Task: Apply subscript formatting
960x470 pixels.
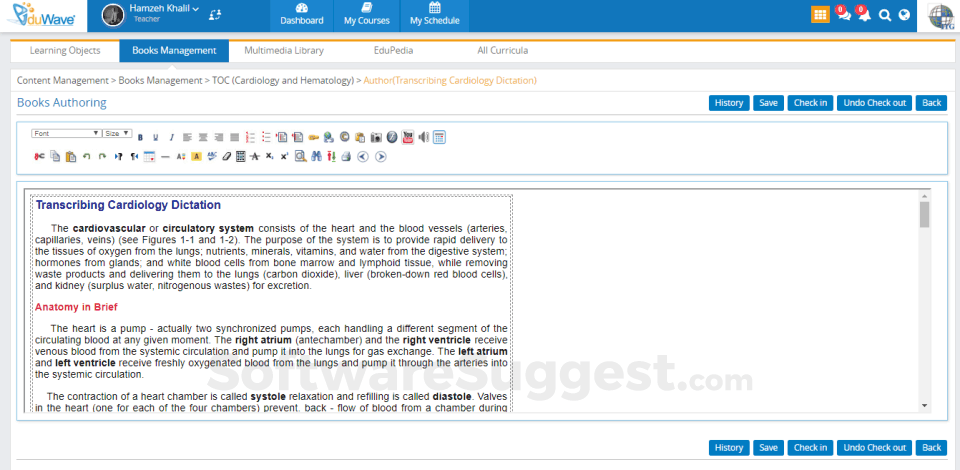Action: click(269, 157)
